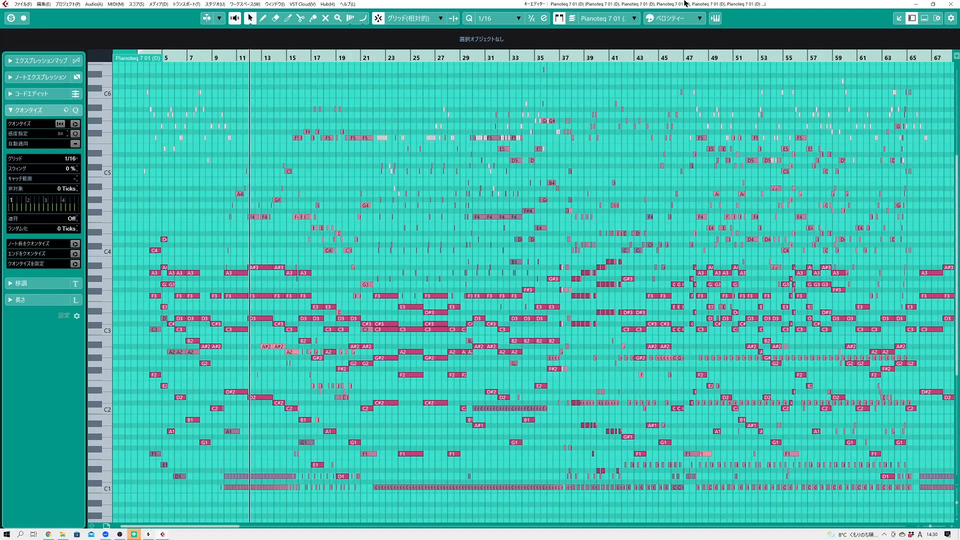Toggle snap to zero crossing icon
The image size is (960, 540).
454,18
